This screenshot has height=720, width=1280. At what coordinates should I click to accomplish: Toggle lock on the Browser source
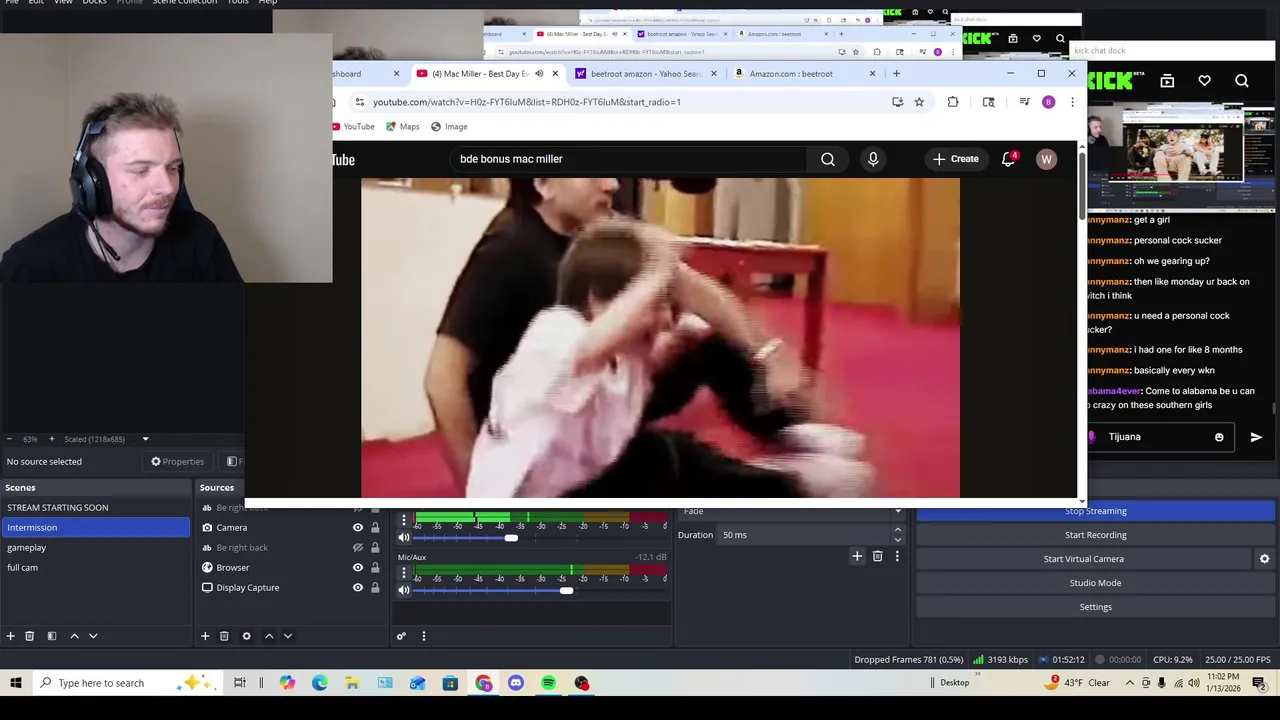pyautogui.click(x=375, y=568)
